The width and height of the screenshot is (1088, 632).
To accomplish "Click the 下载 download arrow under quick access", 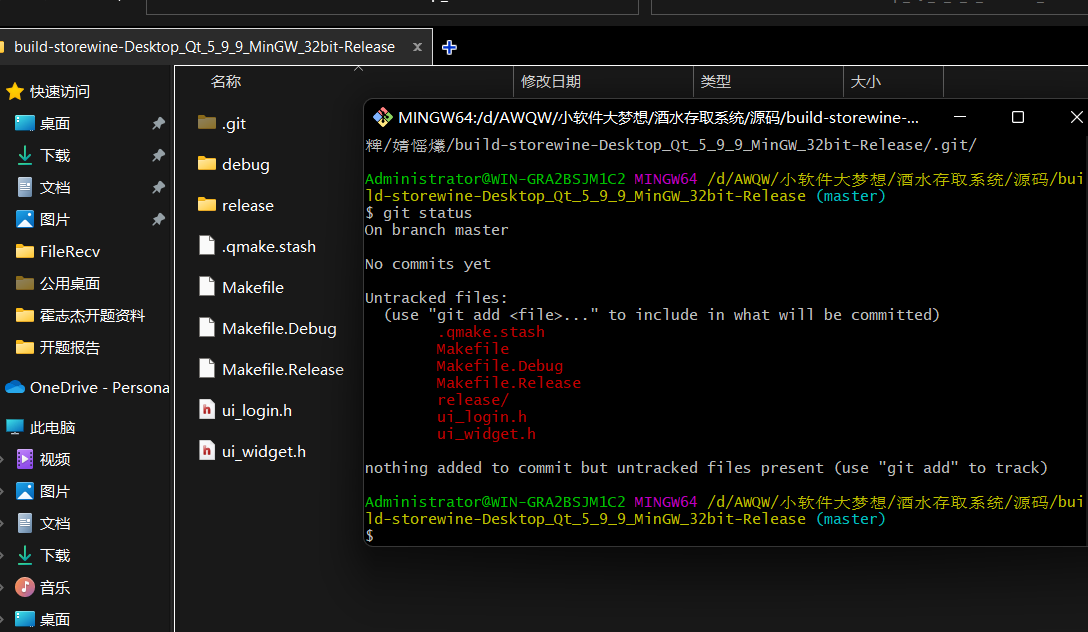I will pyautogui.click(x=24, y=155).
